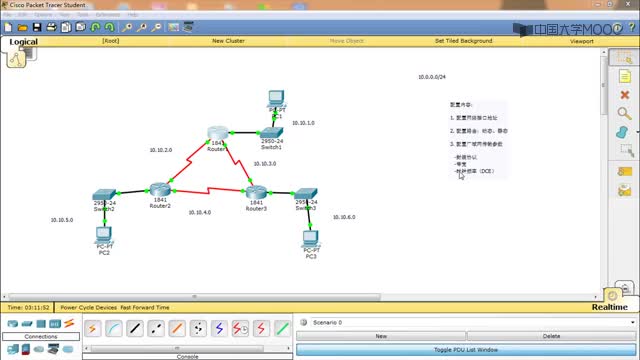Click Power Cycle Devices
Viewport: 640px width, 360px height.
tap(89, 307)
